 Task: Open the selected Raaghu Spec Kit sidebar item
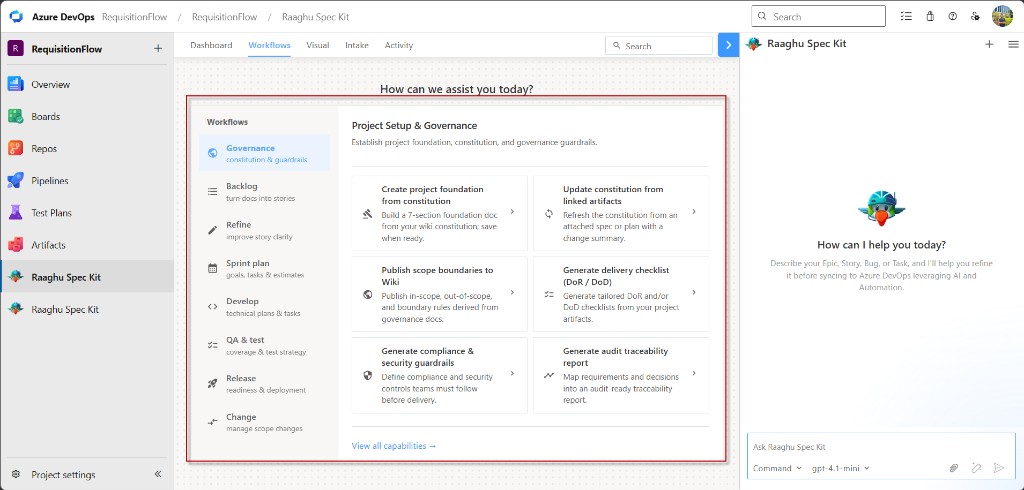pos(87,277)
